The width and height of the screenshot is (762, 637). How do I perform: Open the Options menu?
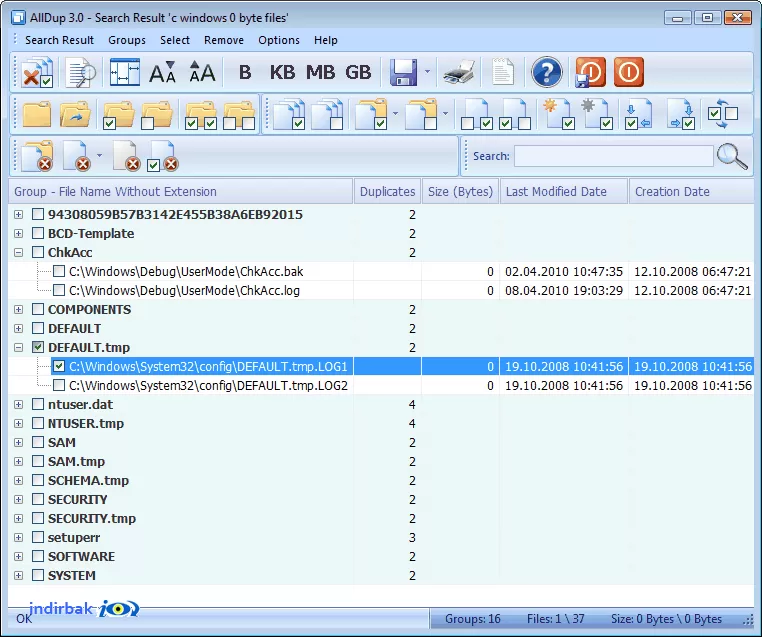click(x=279, y=40)
